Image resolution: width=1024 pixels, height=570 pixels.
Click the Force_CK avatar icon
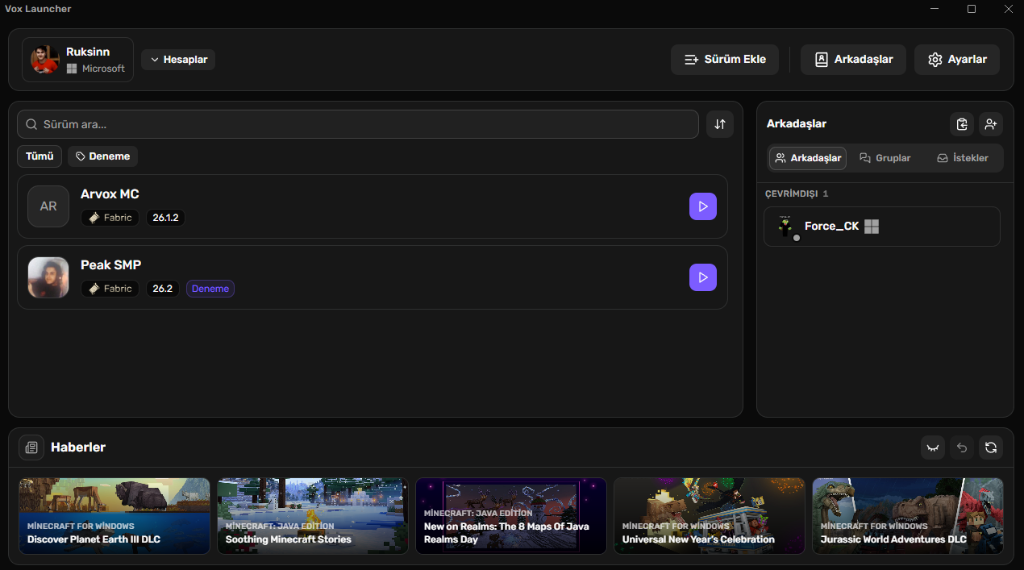pos(786,227)
